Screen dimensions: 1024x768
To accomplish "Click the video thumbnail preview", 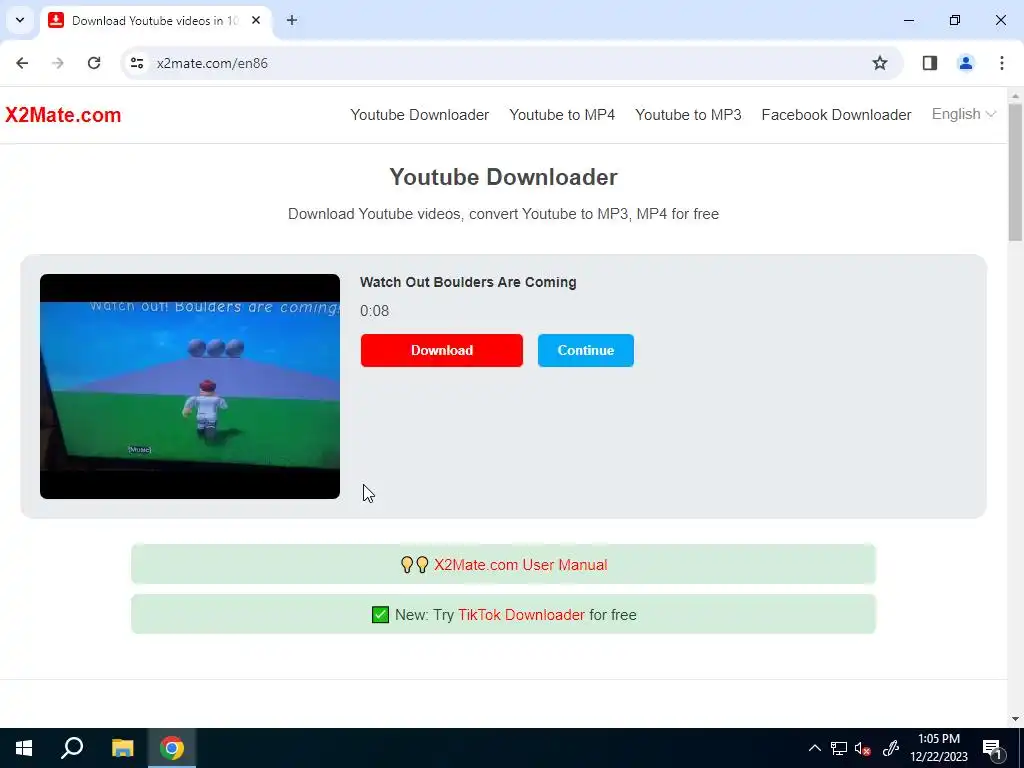I will pos(190,387).
